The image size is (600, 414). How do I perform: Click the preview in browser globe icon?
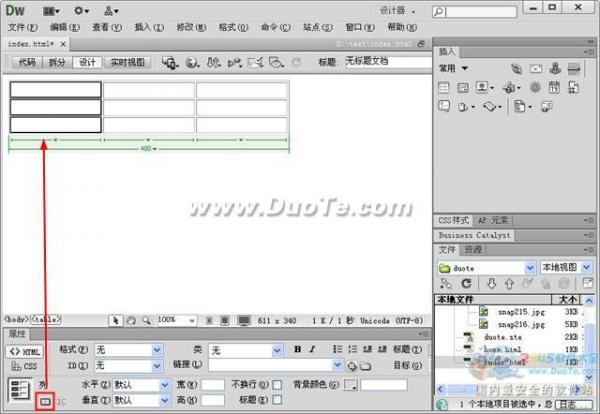tap(191, 62)
